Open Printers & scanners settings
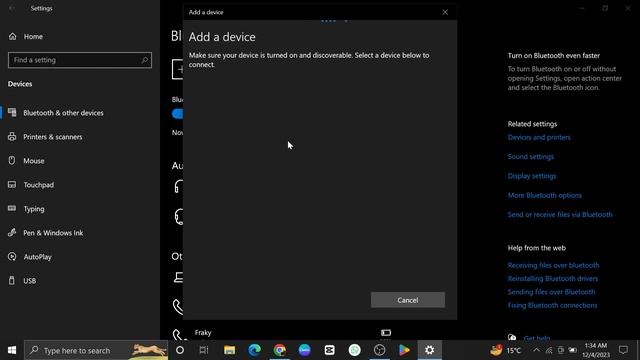The image size is (640, 360). pyautogui.click(x=53, y=137)
